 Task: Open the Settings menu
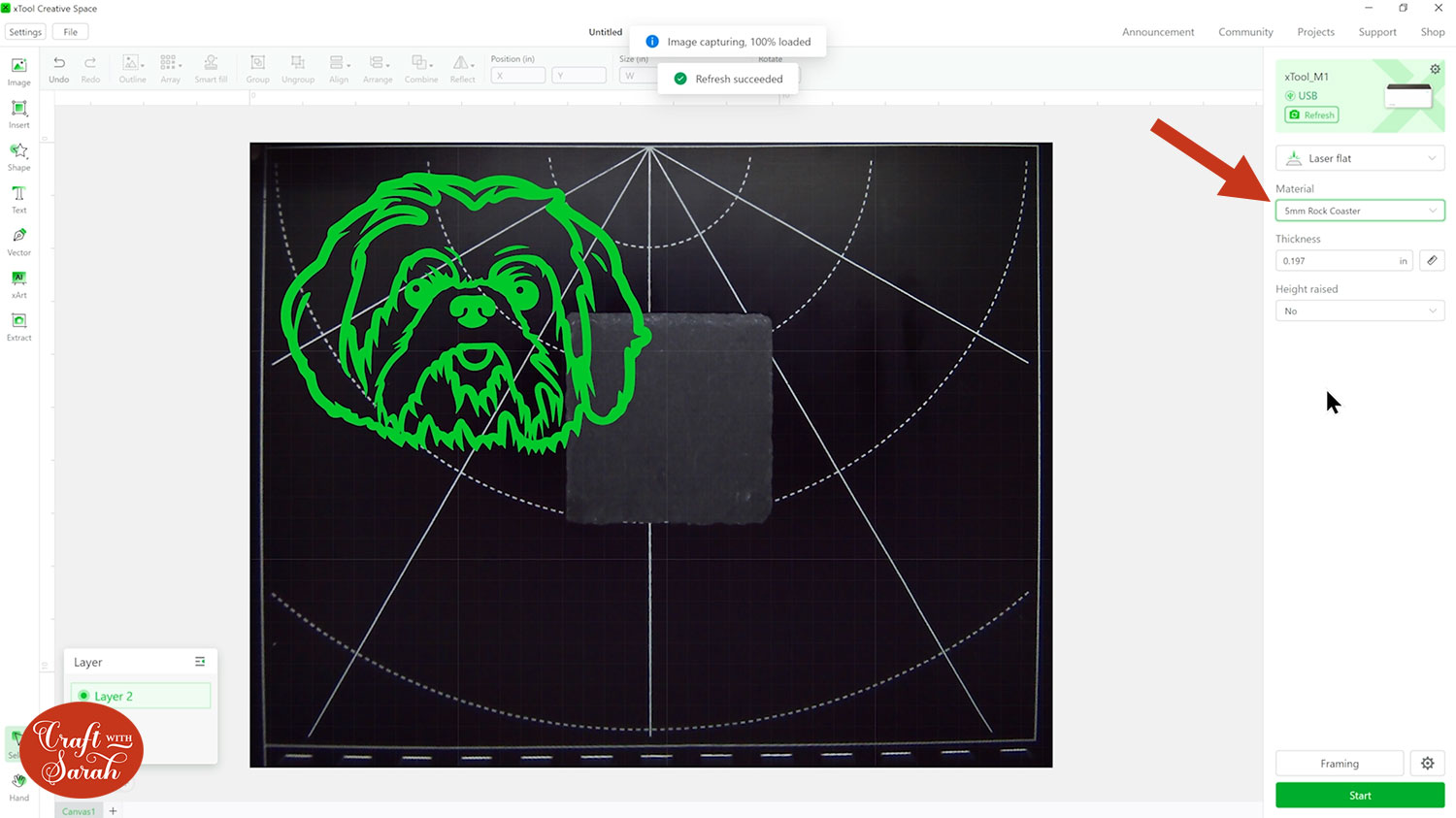point(25,32)
